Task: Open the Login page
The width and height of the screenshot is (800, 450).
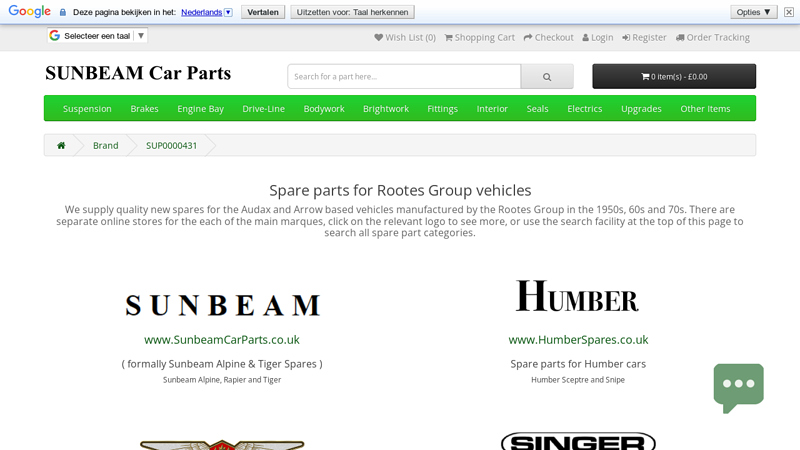Action: pyautogui.click(x=598, y=37)
